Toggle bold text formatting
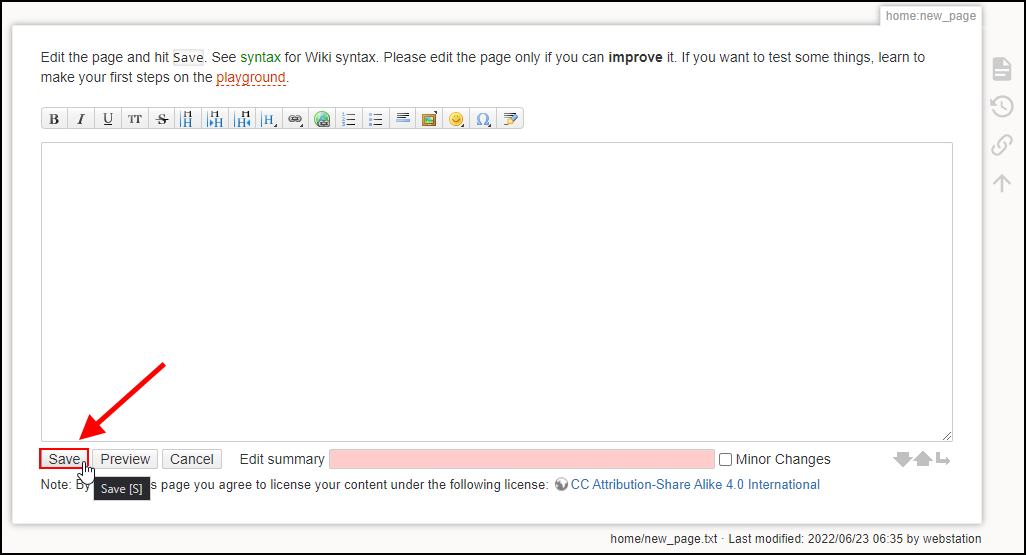This screenshot has width=1026, height=555. 54,118
